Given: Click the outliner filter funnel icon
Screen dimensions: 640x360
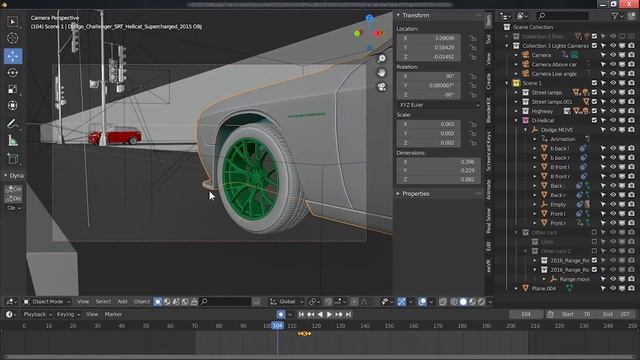Looking at the screenshot, I should (615, 16).
